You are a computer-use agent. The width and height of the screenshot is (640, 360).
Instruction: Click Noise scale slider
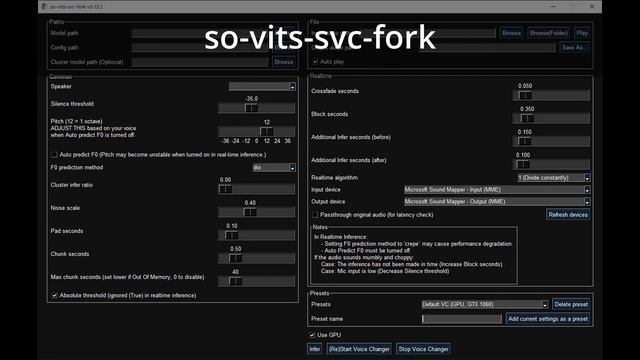pyautogui.click(x=256, y=212)
